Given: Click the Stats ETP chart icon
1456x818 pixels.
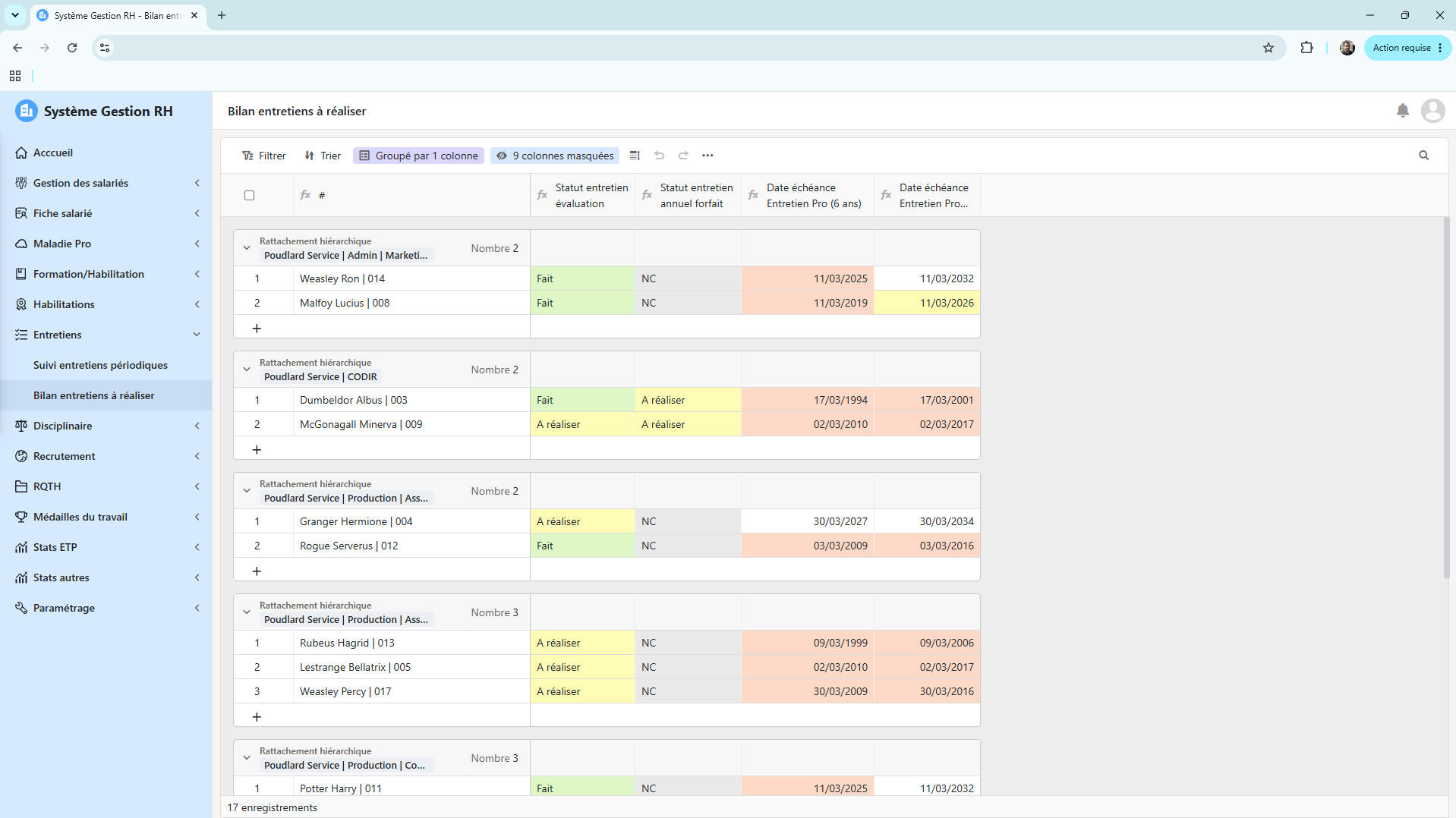Looking at the screenshot, I should pos(21,547).
